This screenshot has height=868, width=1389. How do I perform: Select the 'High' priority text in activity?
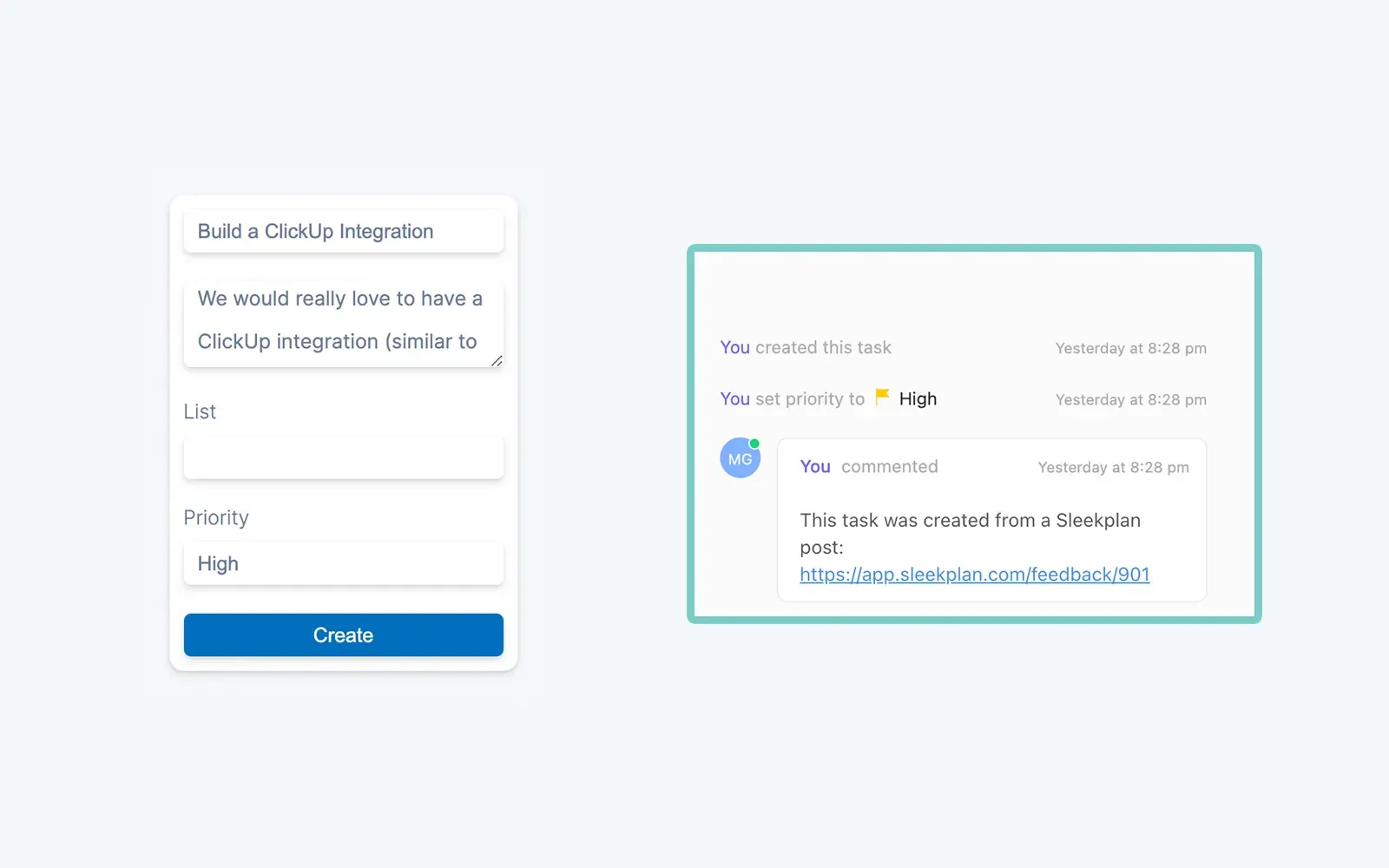(918, 398)
